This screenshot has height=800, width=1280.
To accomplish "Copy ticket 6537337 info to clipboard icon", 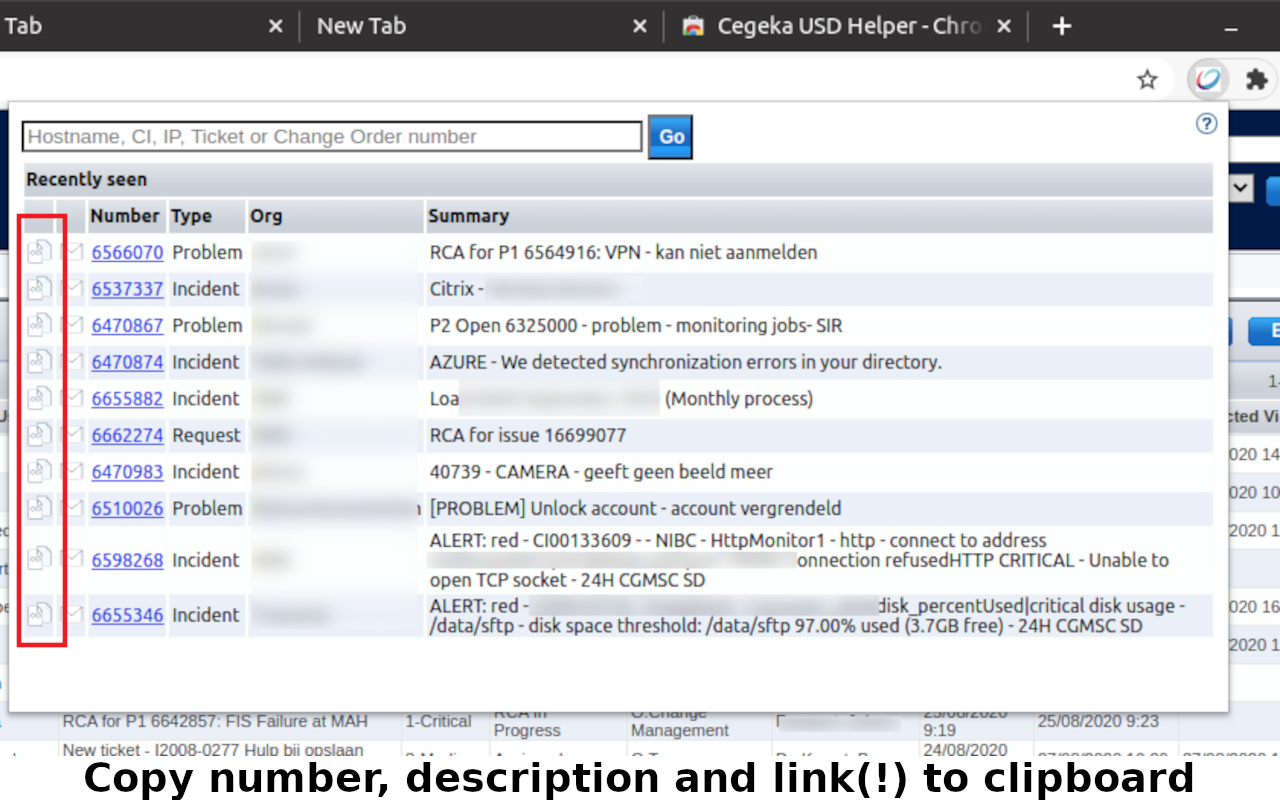I will (39, 289).
